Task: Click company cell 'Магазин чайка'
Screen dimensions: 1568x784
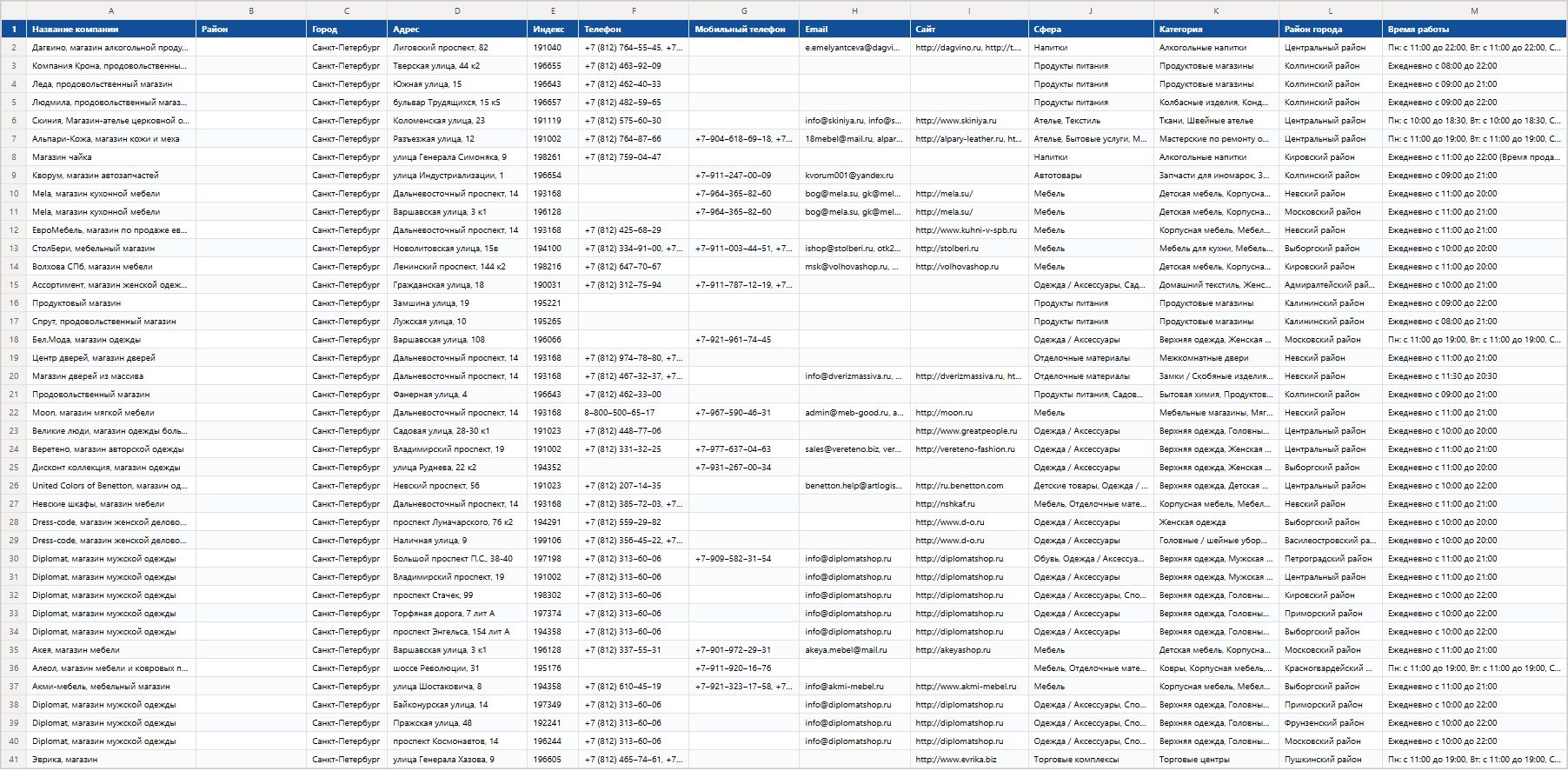Action: click(x=111, y=157)
